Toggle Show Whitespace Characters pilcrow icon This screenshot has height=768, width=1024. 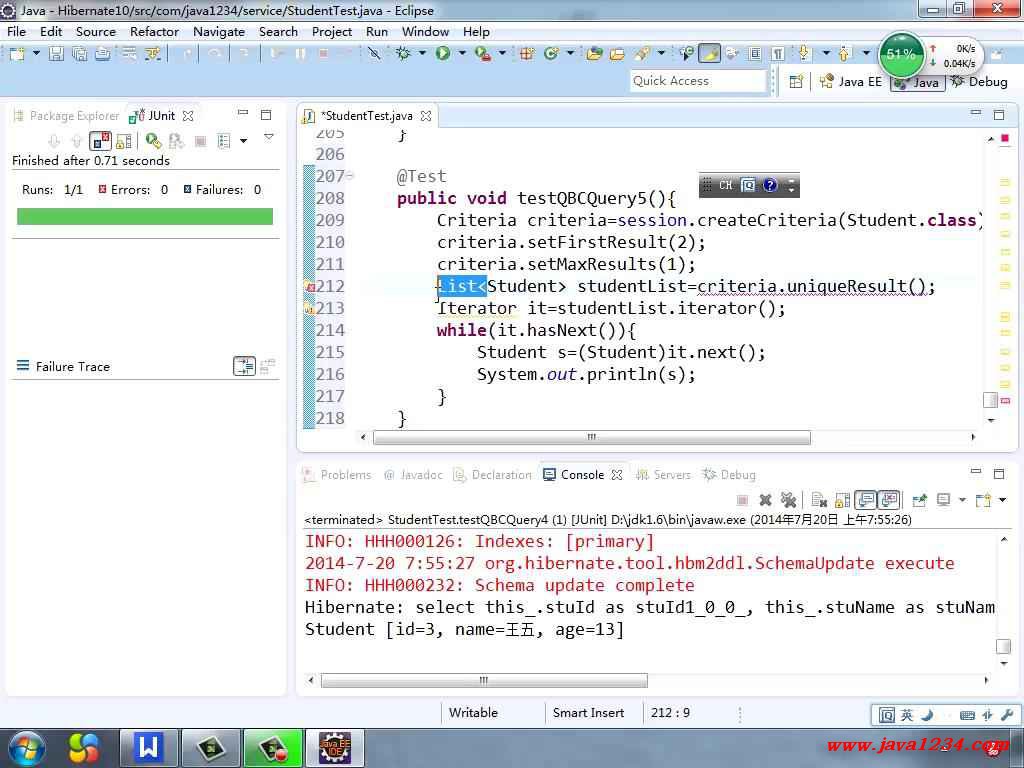tap(778, 54)
